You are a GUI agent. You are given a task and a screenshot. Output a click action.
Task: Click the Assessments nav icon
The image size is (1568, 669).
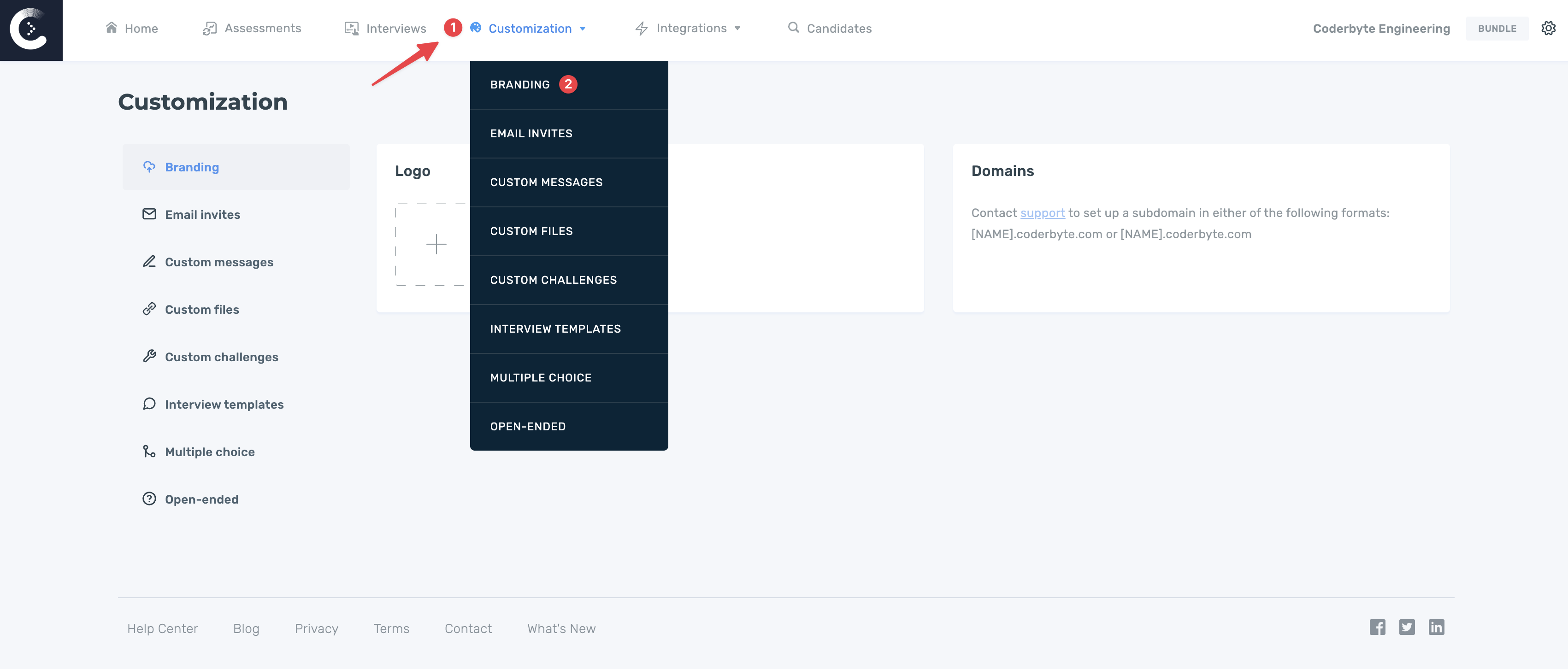[x=209, y=28]
